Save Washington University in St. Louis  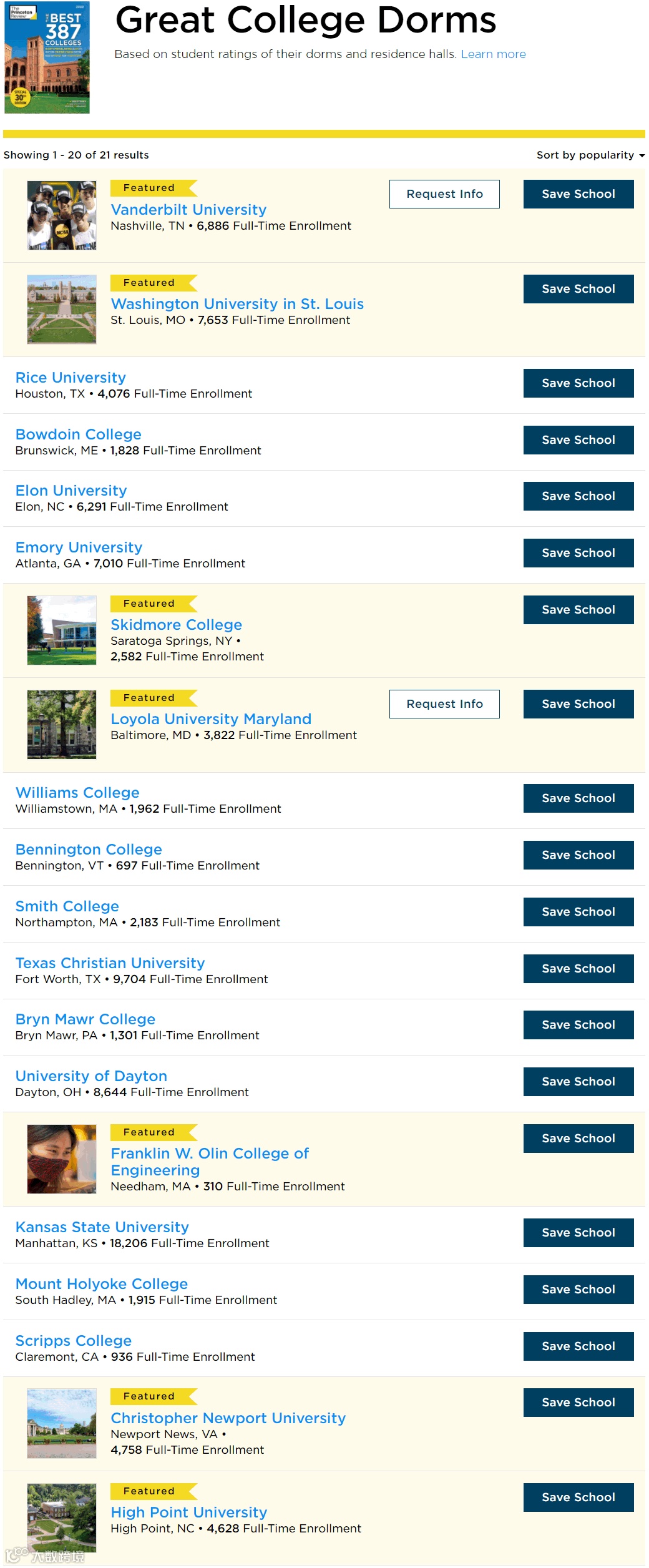click(578, 289)
